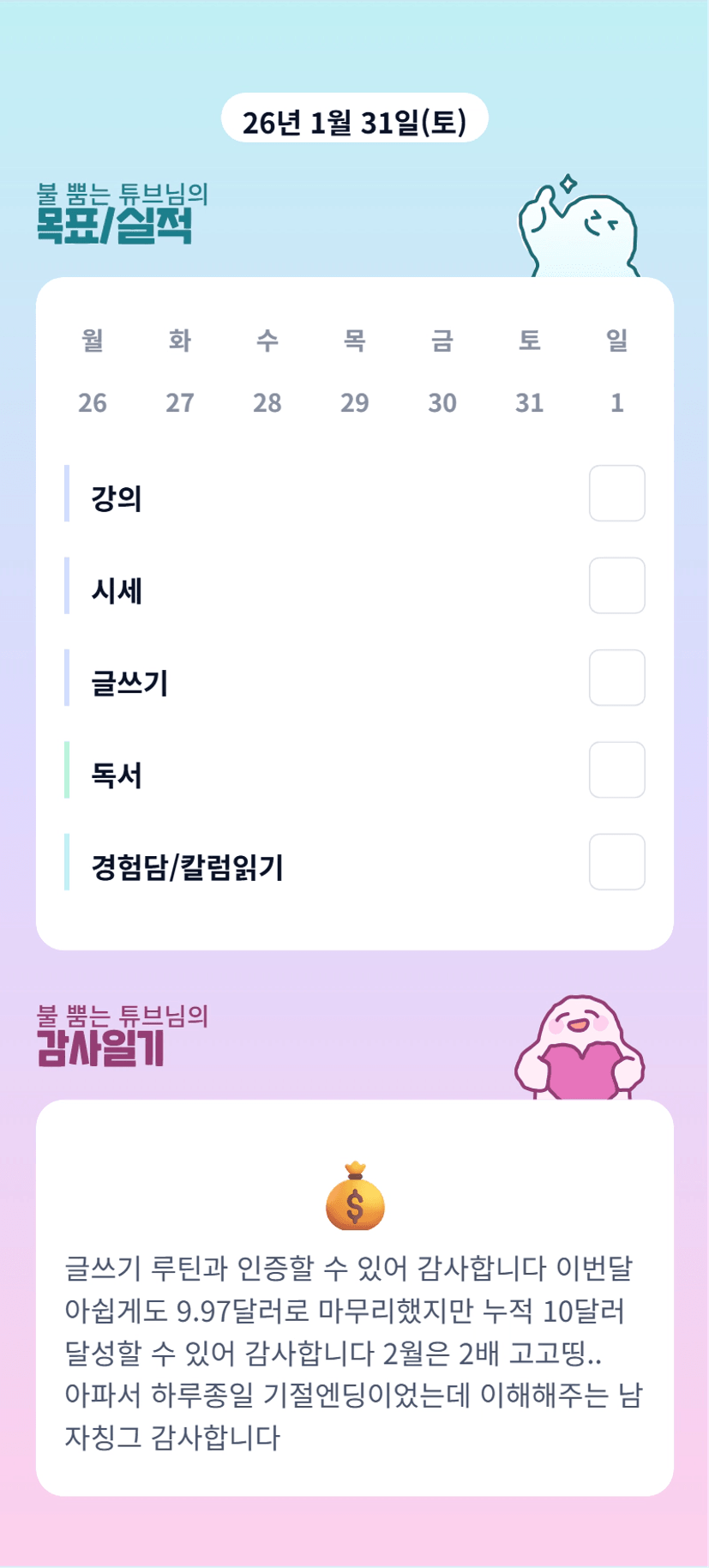709x1568 pixels.
Task: Select Monday 26 in the week row
Action: (x=93, y=402)
